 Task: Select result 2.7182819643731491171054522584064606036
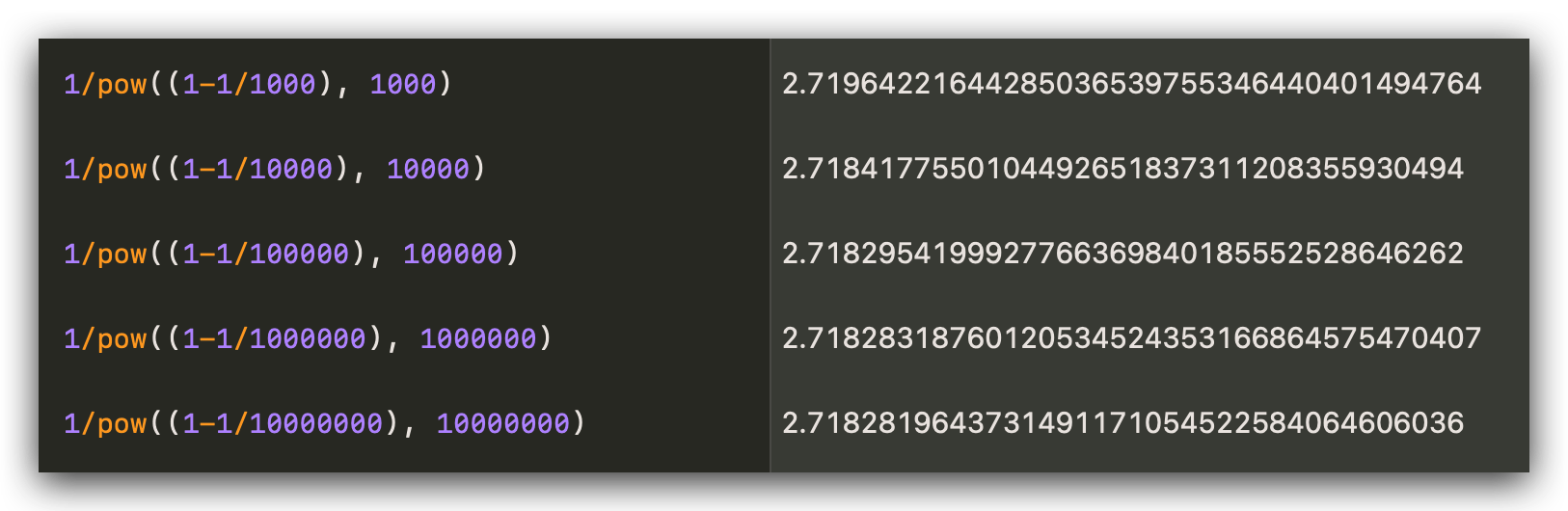[x=1122, y=423]
